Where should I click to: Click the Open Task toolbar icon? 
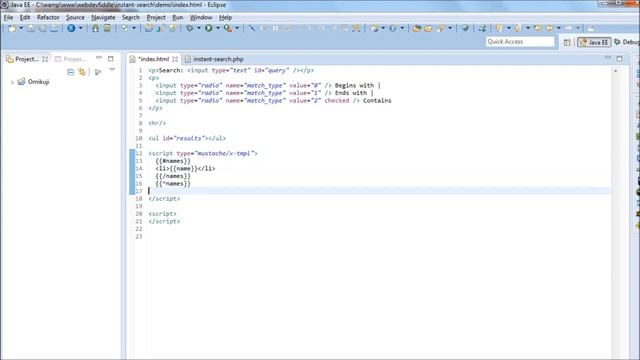pyautogui.click(x=428, y=28)
